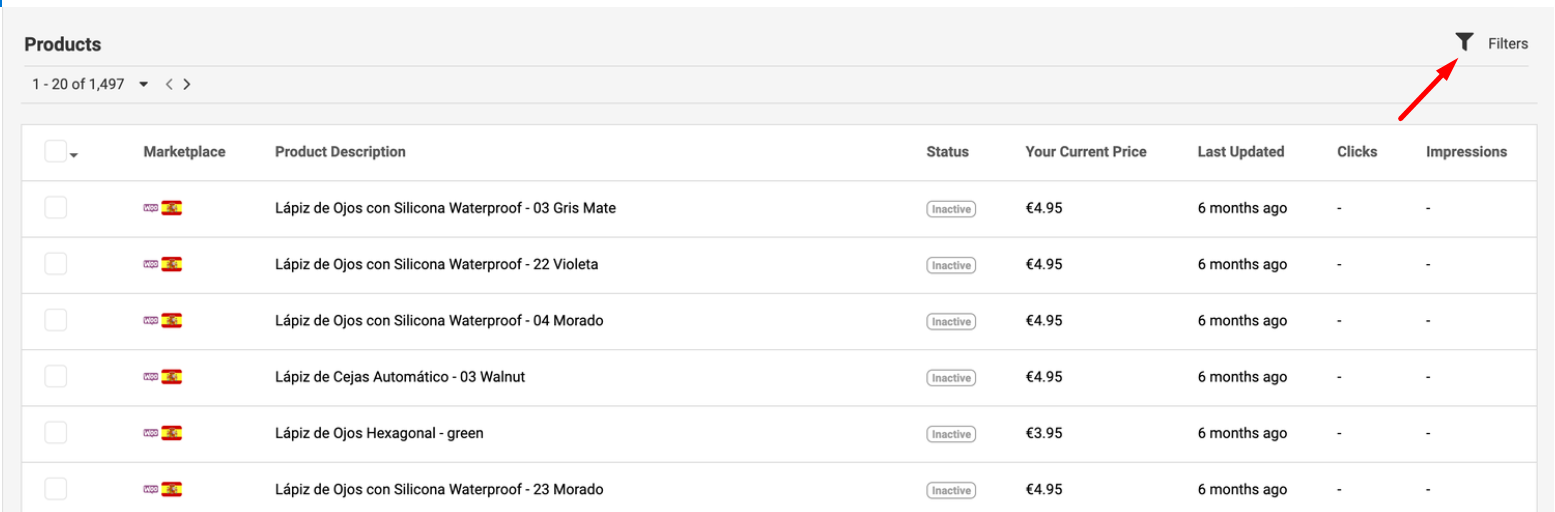Check the 03 Gris Mate product row
Viewport: 1555px width, 512px height.
point(55,208)
